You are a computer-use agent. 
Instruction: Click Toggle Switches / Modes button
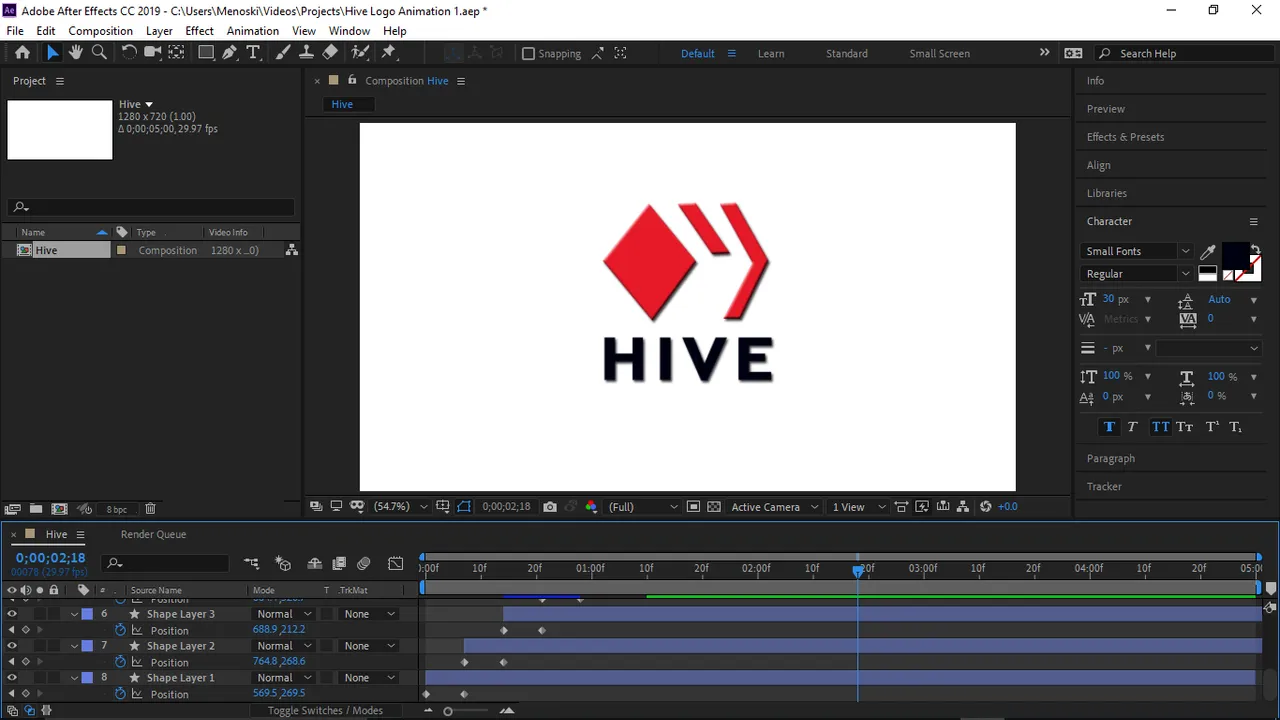pos(325,711)
